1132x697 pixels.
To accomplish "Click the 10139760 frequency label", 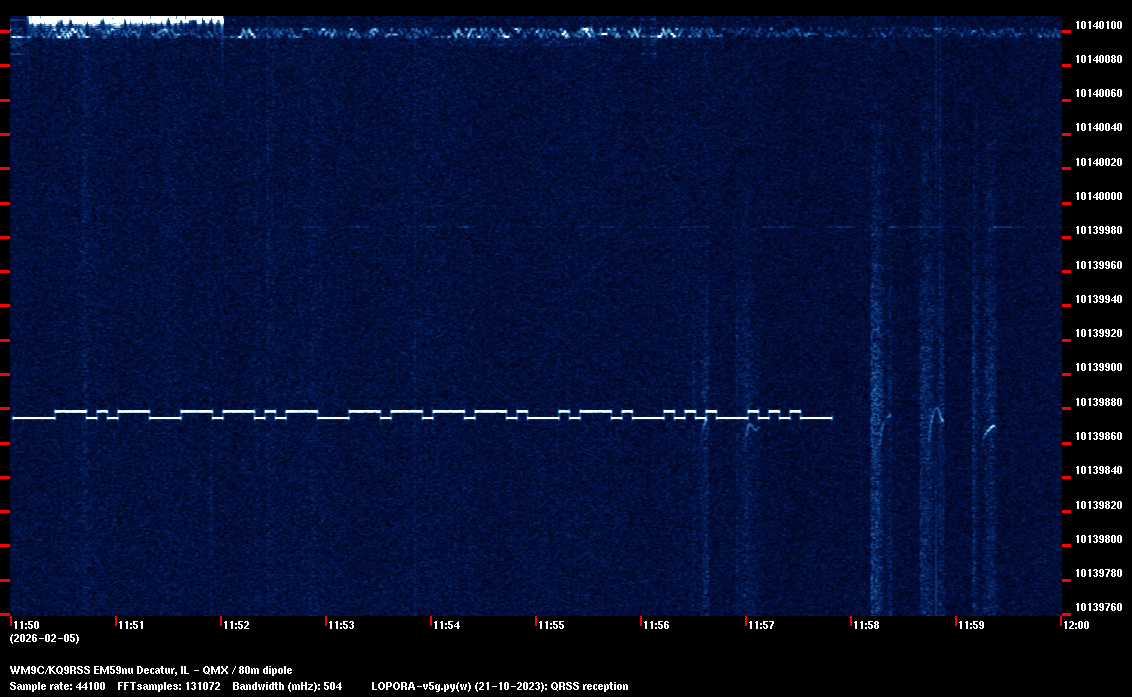I will click(1098, 607).
